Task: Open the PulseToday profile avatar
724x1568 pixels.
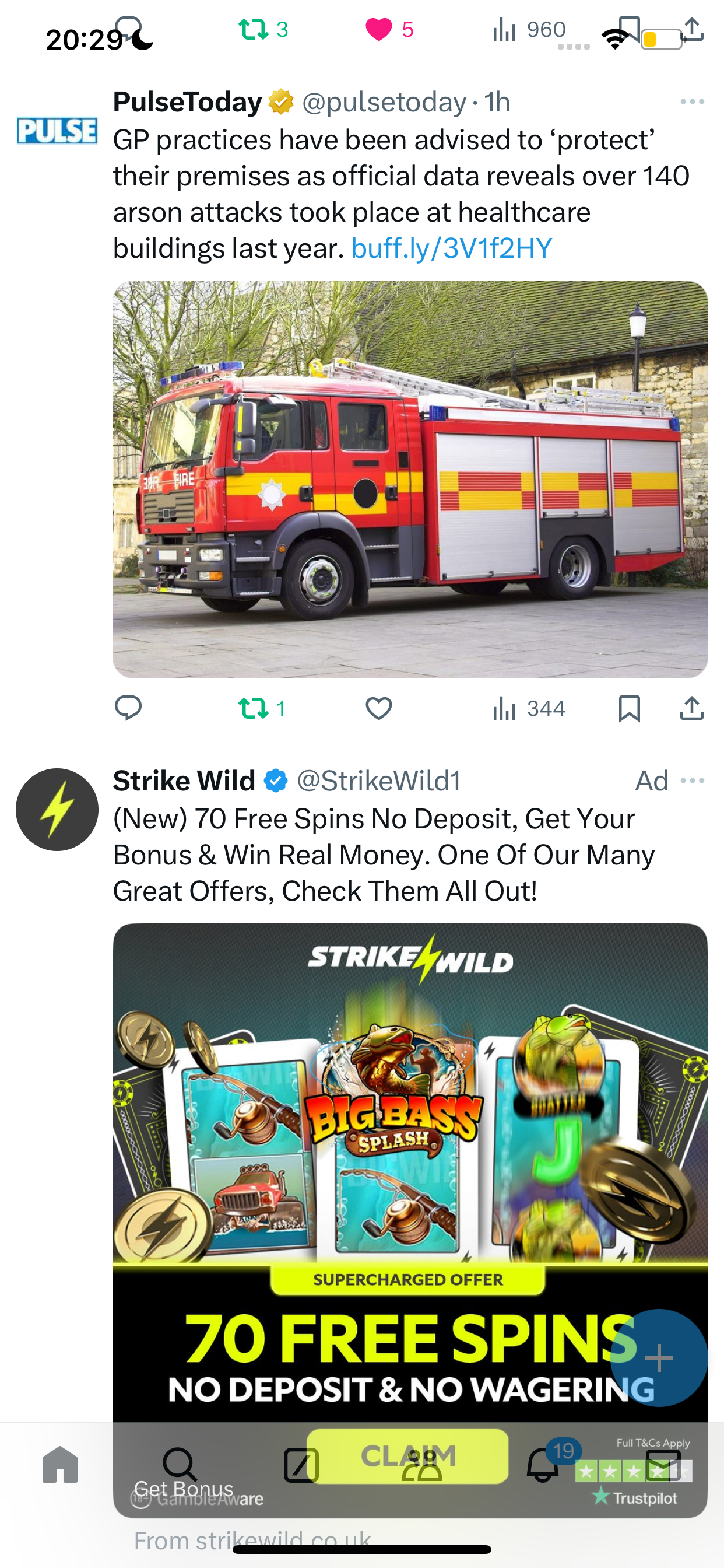Action: coord(57,130)
